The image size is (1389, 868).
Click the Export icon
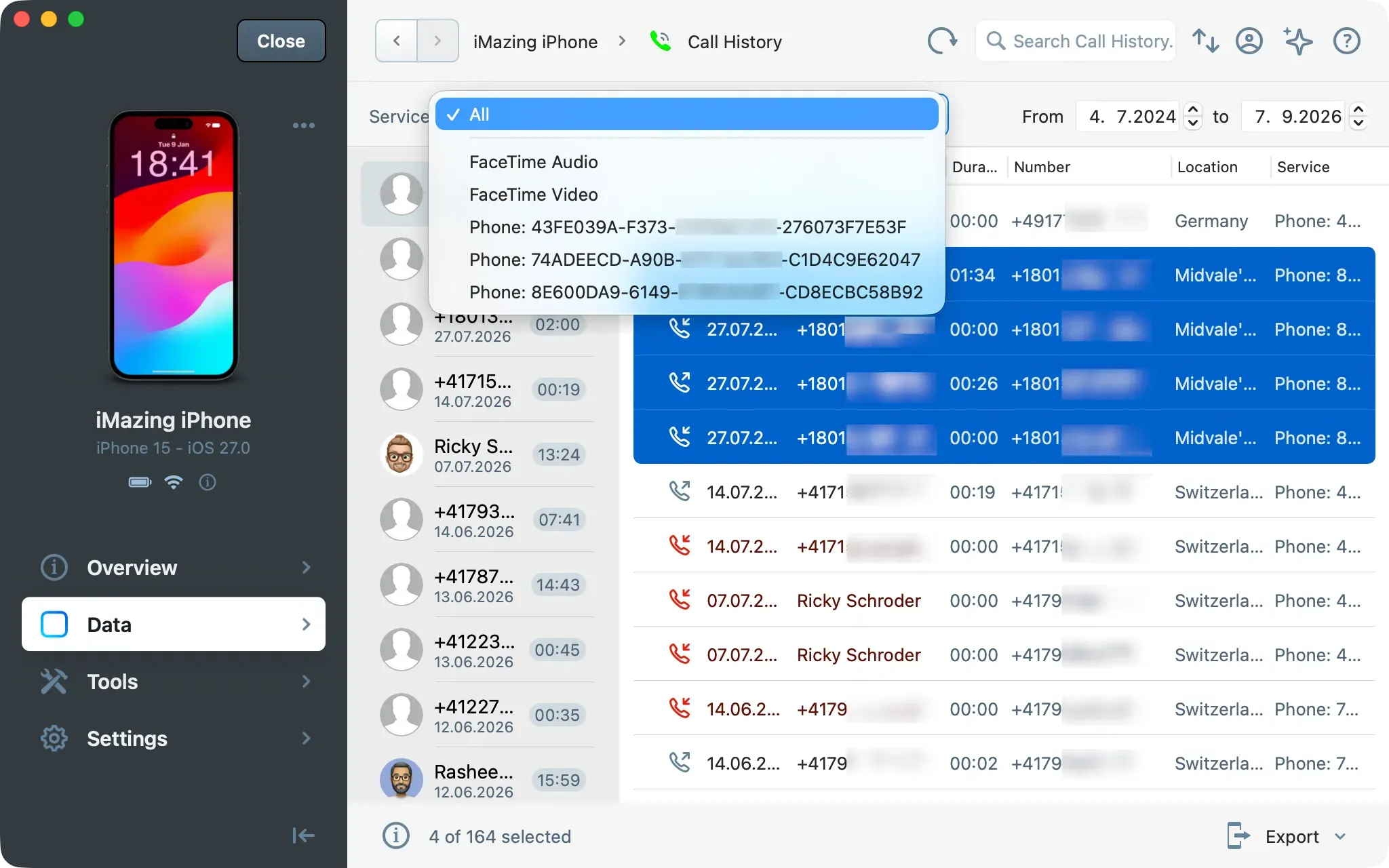pyautogui.click(x=1238, y=836)
